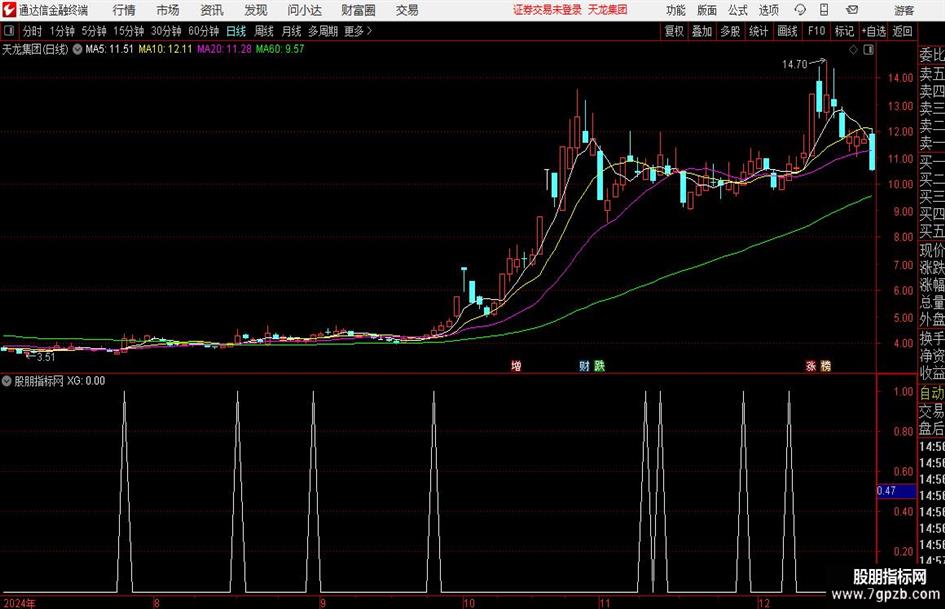Image resolution: width=945 pixels, height=609 pixels.
Task: Toggle the left side panel icon beside 分时
Action: pos(9,31)
